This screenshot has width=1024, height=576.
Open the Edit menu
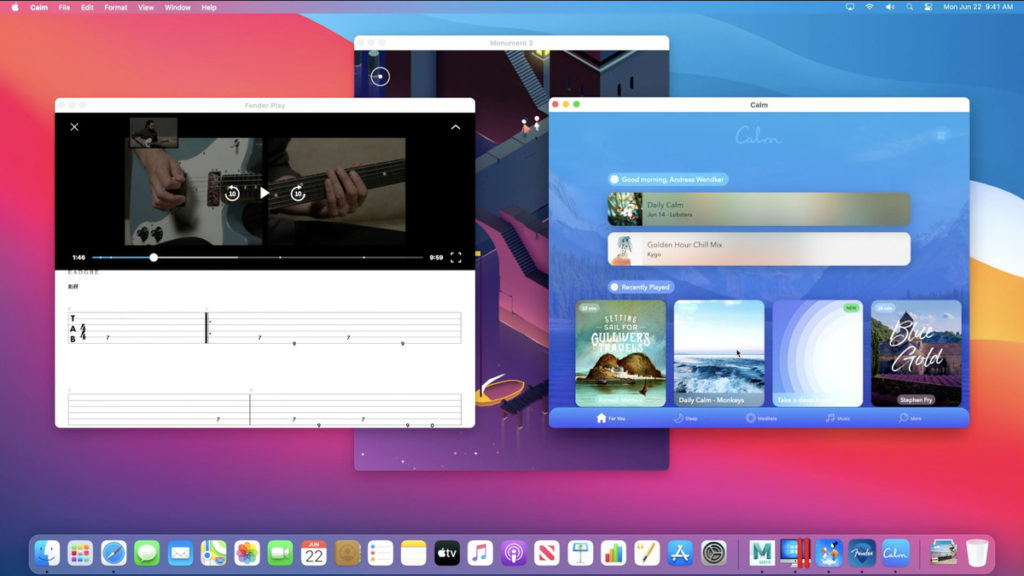[x=87, y=7]
